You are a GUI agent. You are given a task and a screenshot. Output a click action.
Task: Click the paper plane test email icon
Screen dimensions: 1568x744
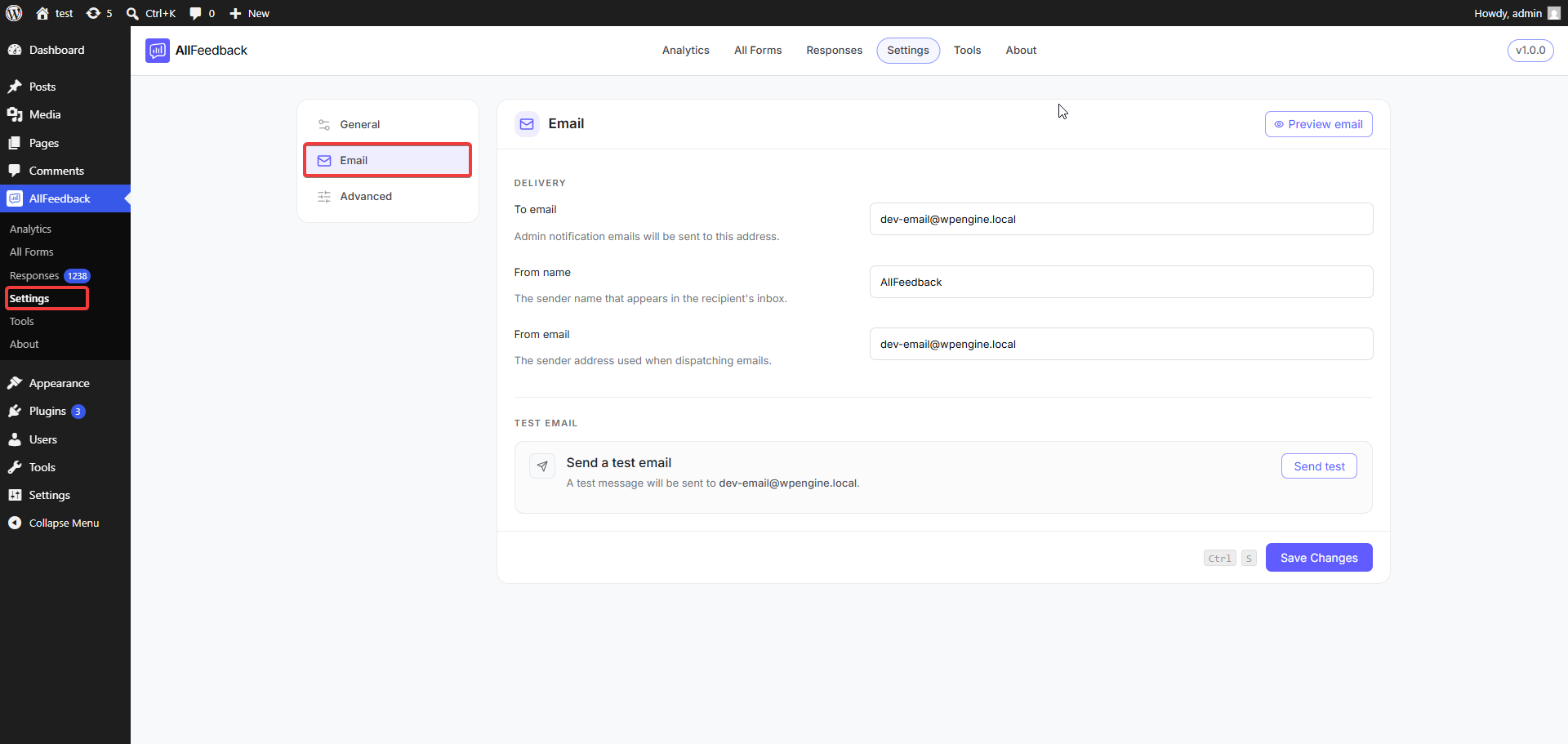542,466
